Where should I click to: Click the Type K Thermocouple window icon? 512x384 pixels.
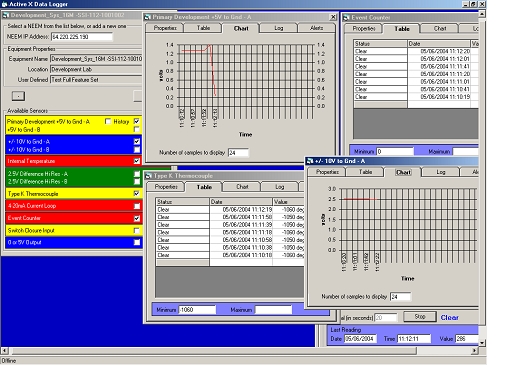tap(149, 176)
